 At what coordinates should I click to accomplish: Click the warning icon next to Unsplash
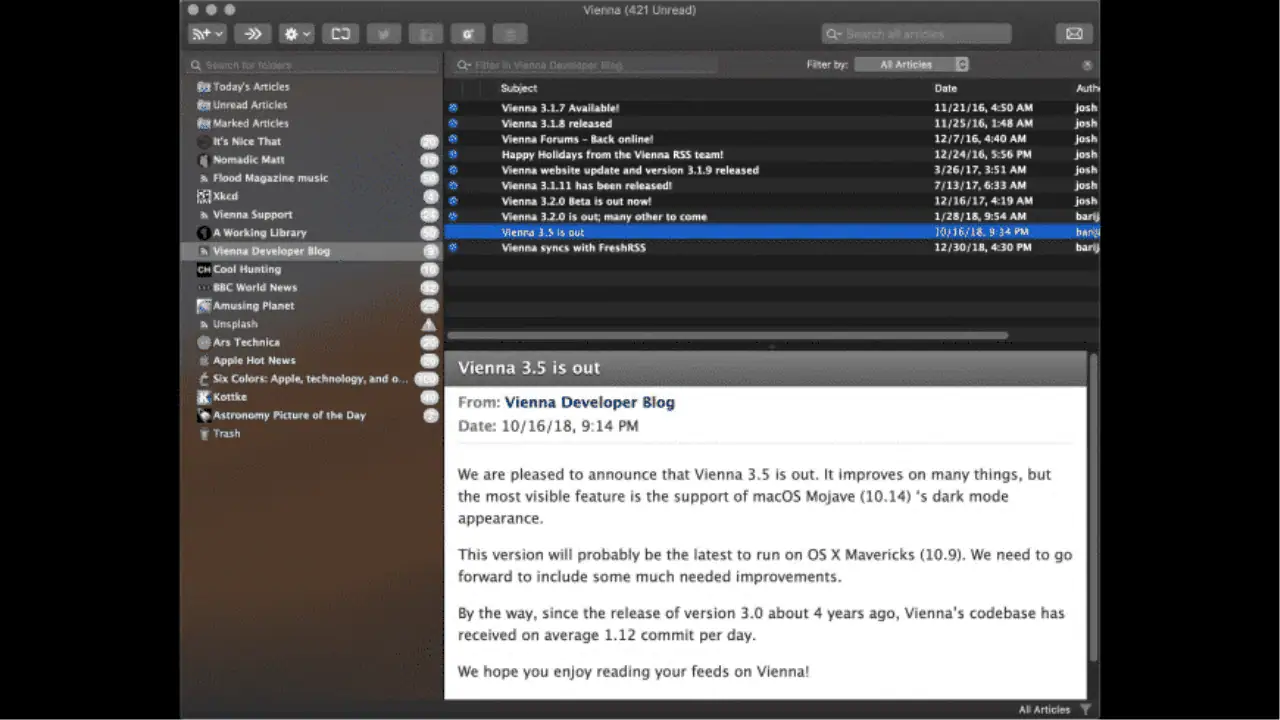click(x=429, y=324)
